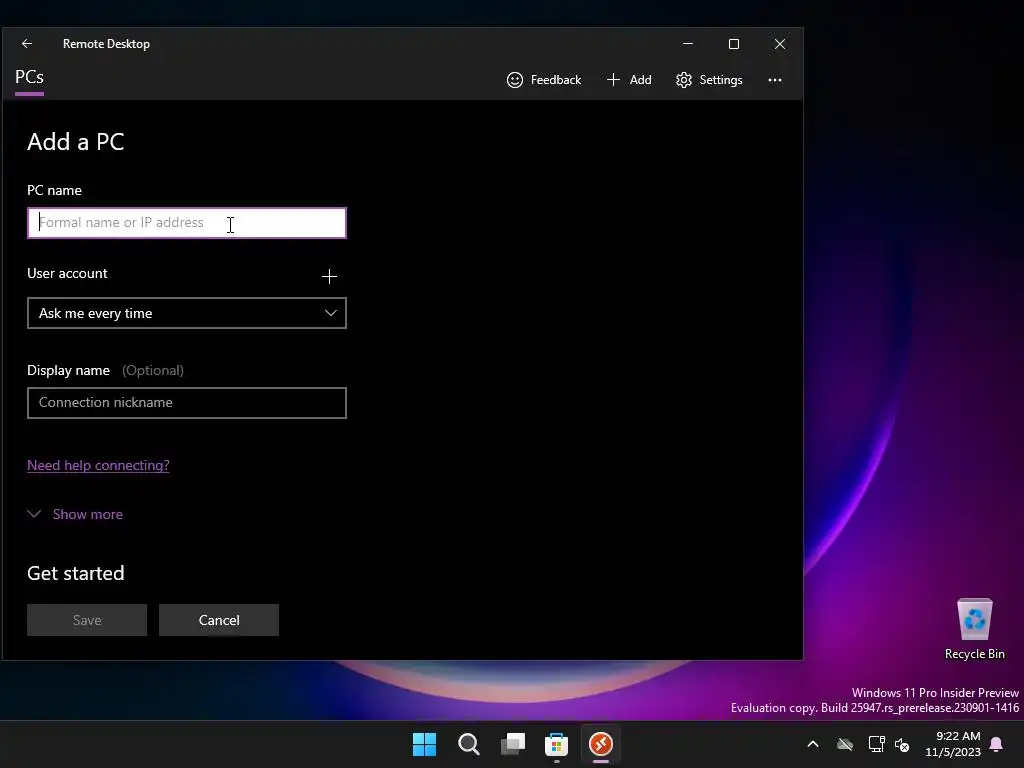Open the clock showing 9:22 AM
1024x768 pixels.
953,744
